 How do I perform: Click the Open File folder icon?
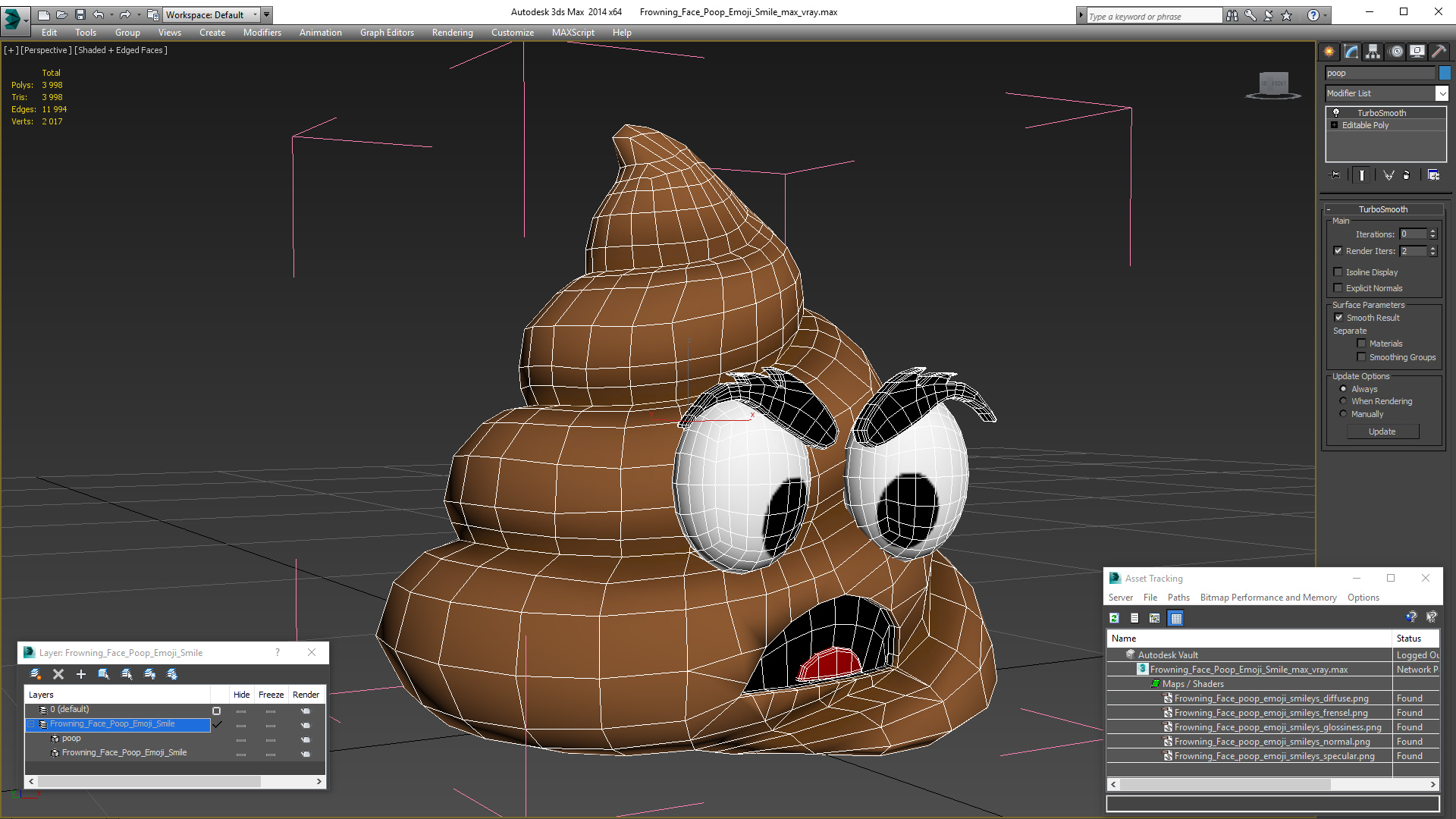click(x=61, y=14)
